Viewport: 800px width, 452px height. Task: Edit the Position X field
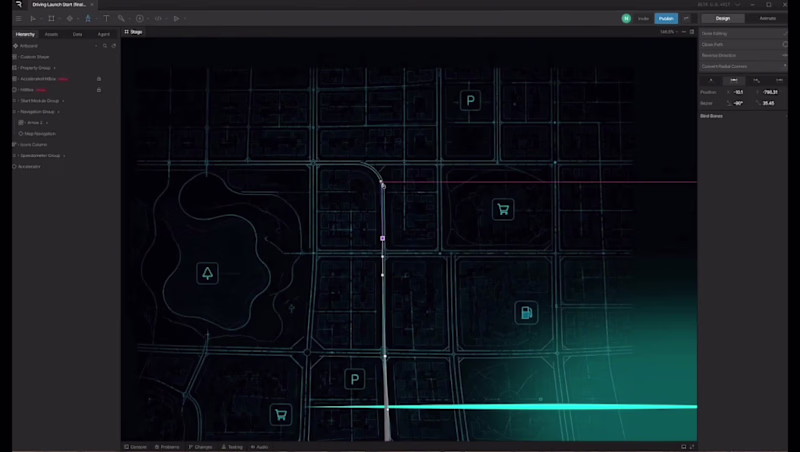point(741,92)
